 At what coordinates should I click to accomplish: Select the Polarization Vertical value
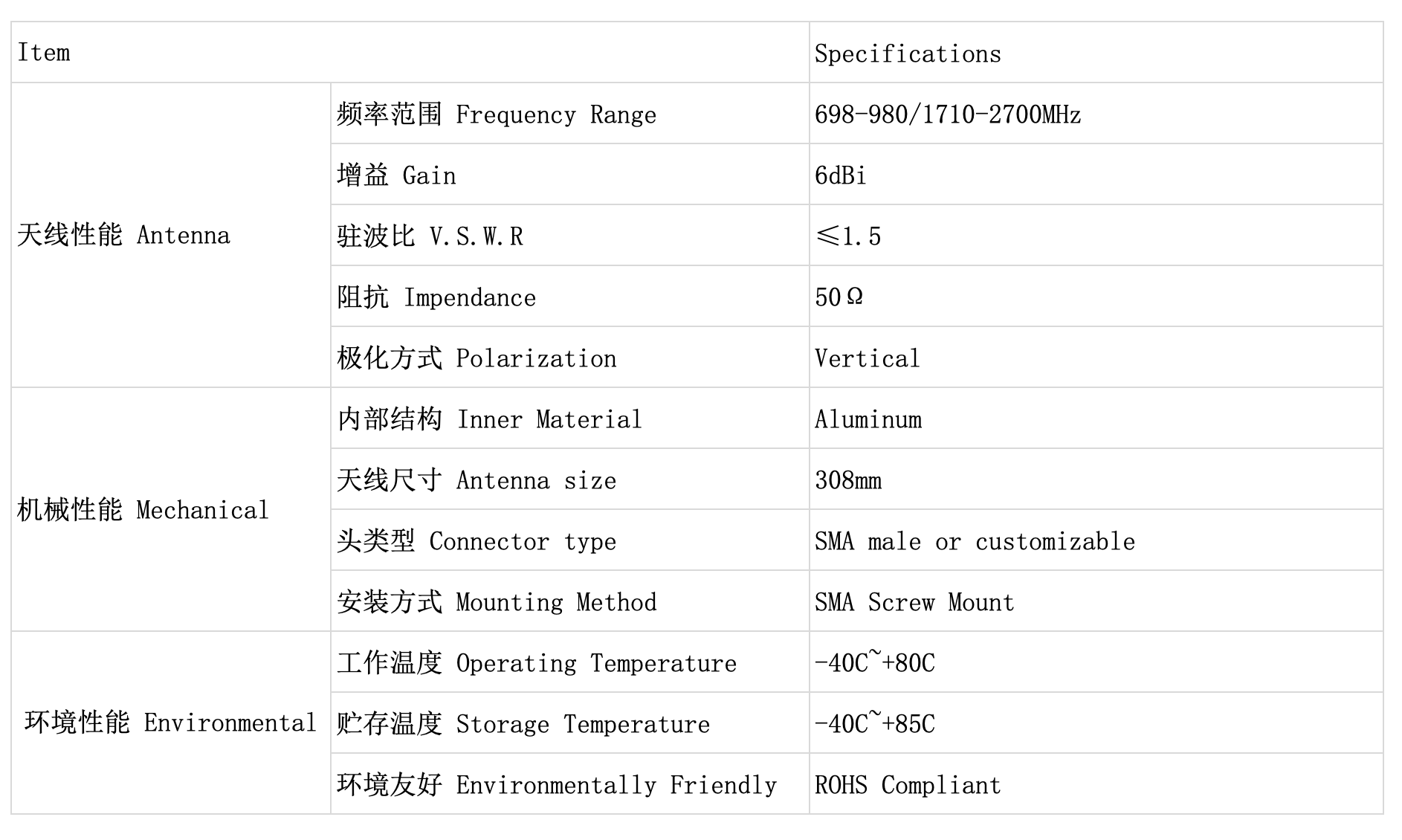(868, 358)
